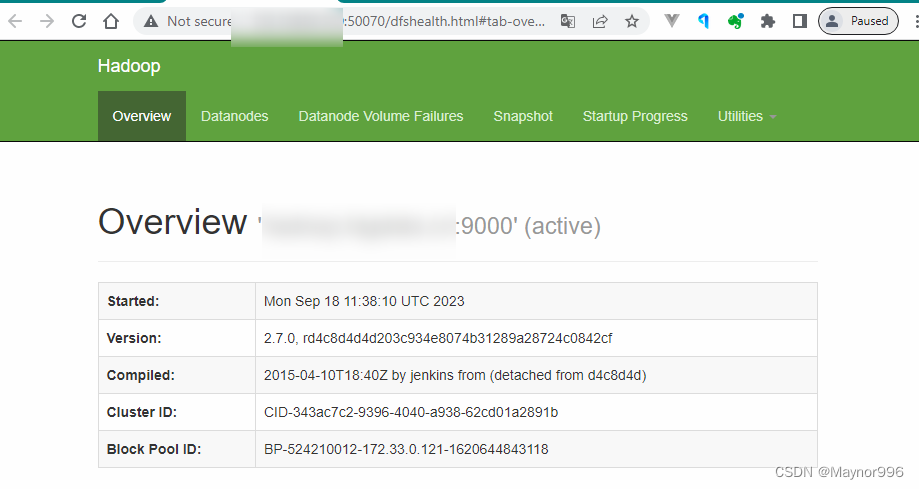This screenshot has width=919, height=489.
Task: Select the version value '2.7.0, rd4c8d4d...'
Action: (438, 338)
